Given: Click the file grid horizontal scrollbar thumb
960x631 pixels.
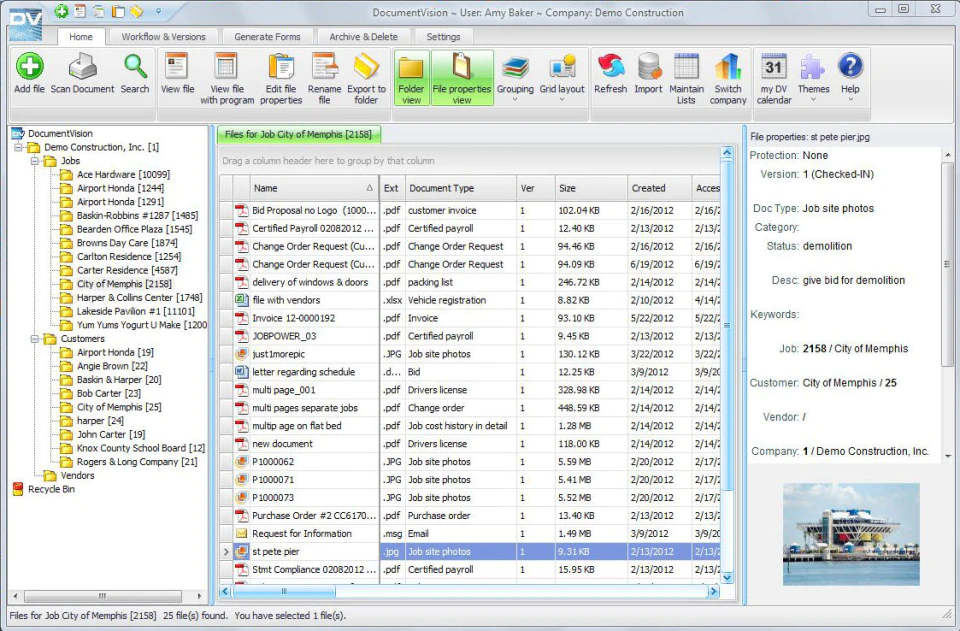Looking at the screenshot, I should click(283, 592).
